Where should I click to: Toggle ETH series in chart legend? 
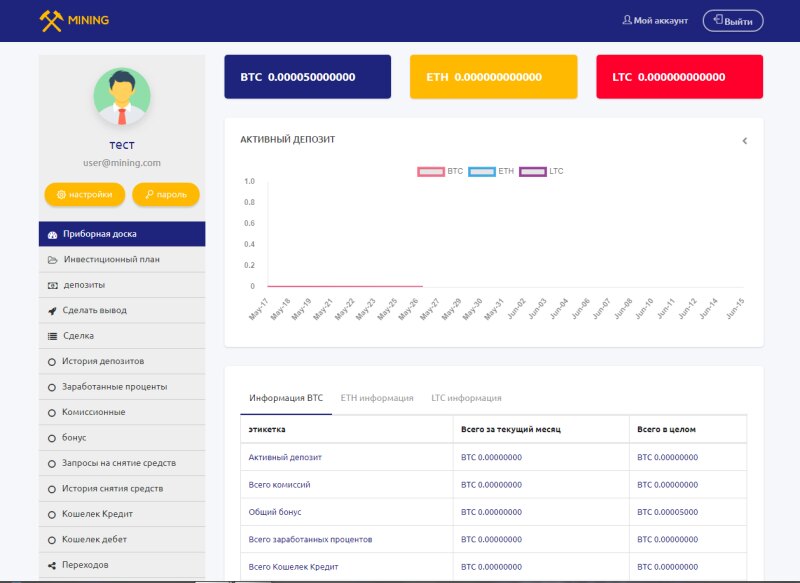click(x=481, y=172)
